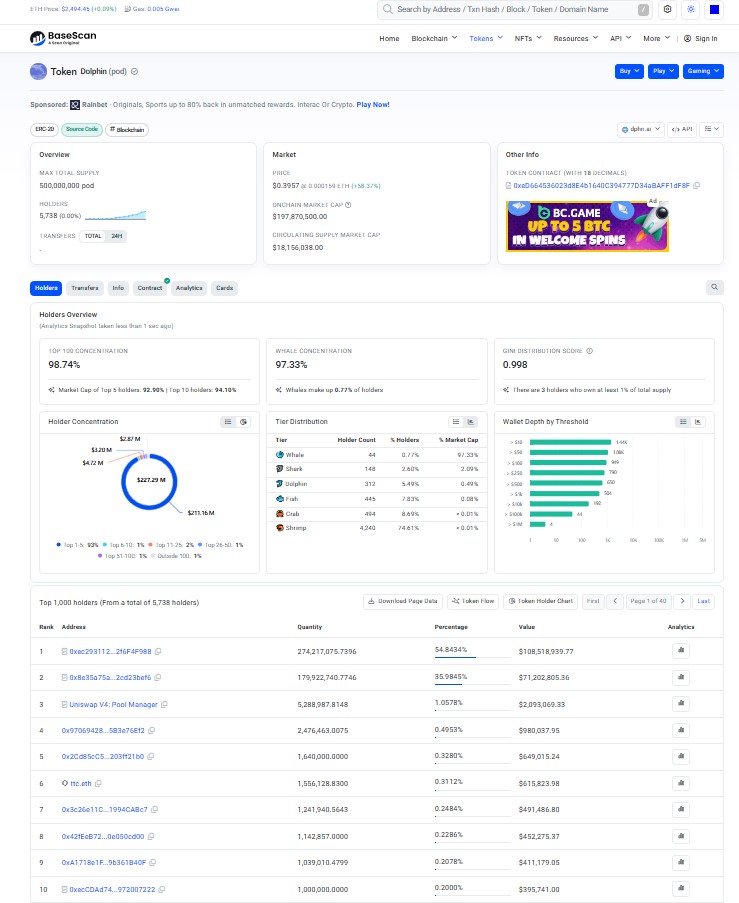Jump to Last holders page

703,601
